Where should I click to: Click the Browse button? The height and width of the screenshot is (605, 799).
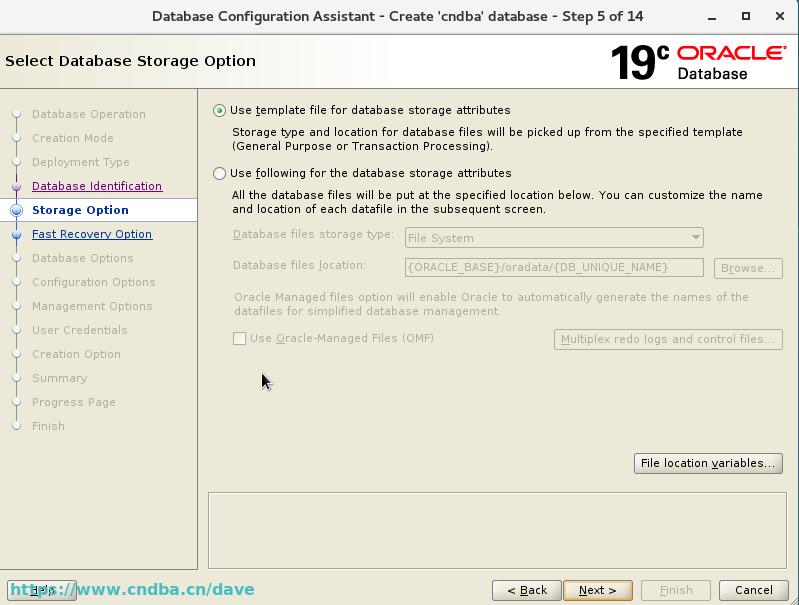pyautogui.click(x=748, y=268)
